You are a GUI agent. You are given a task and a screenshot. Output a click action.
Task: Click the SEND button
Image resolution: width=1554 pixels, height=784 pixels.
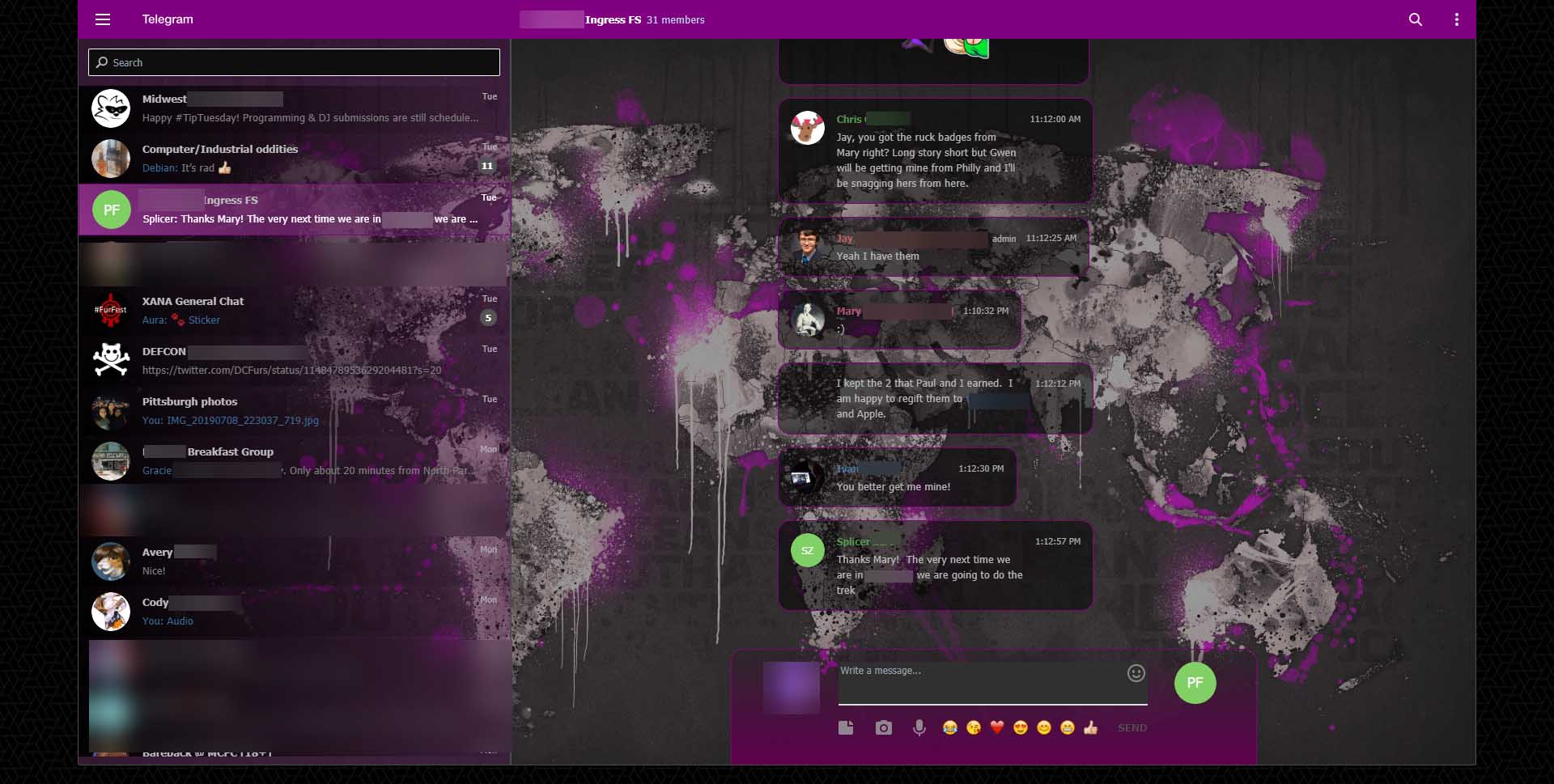1132,727
